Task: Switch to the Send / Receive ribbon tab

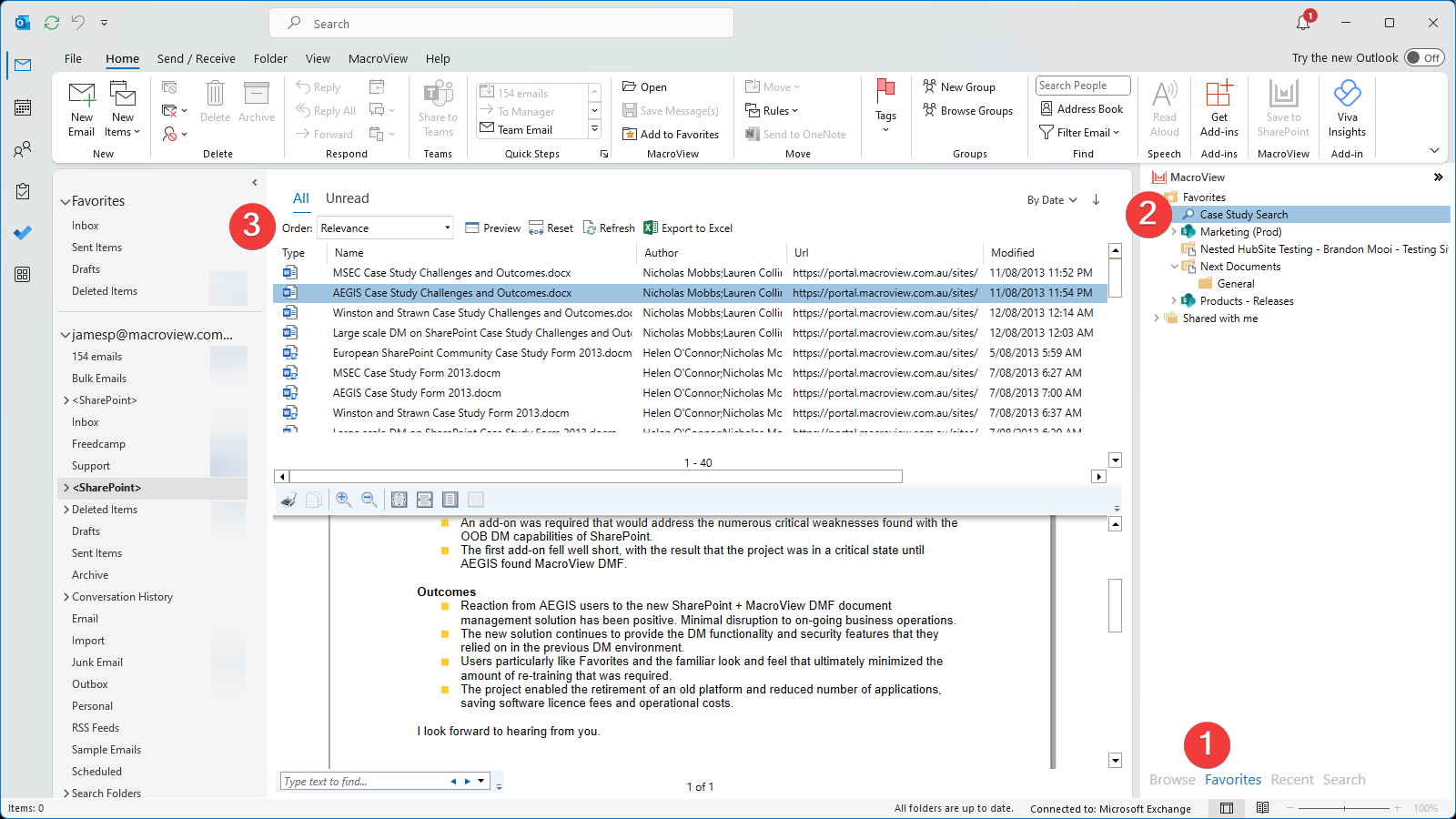Action: click(x=197, y=58)
